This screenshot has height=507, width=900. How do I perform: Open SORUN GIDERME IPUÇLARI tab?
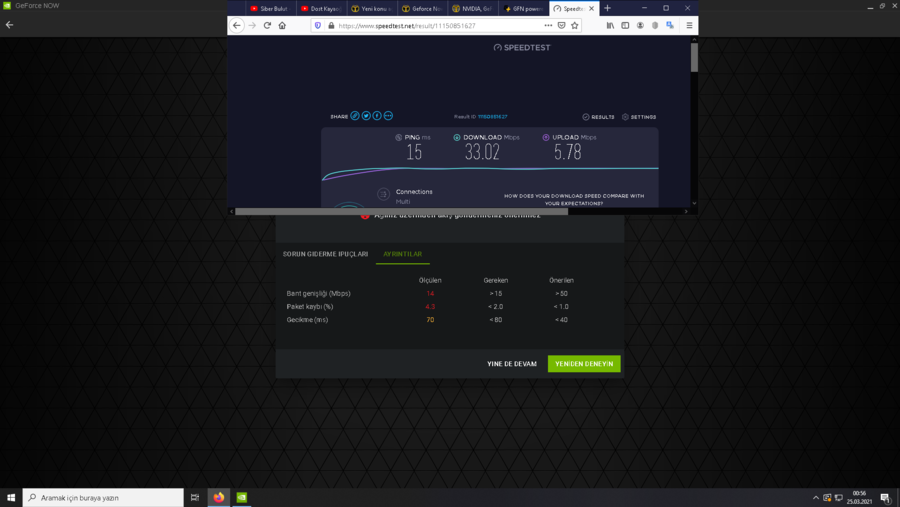pos(325,254)
